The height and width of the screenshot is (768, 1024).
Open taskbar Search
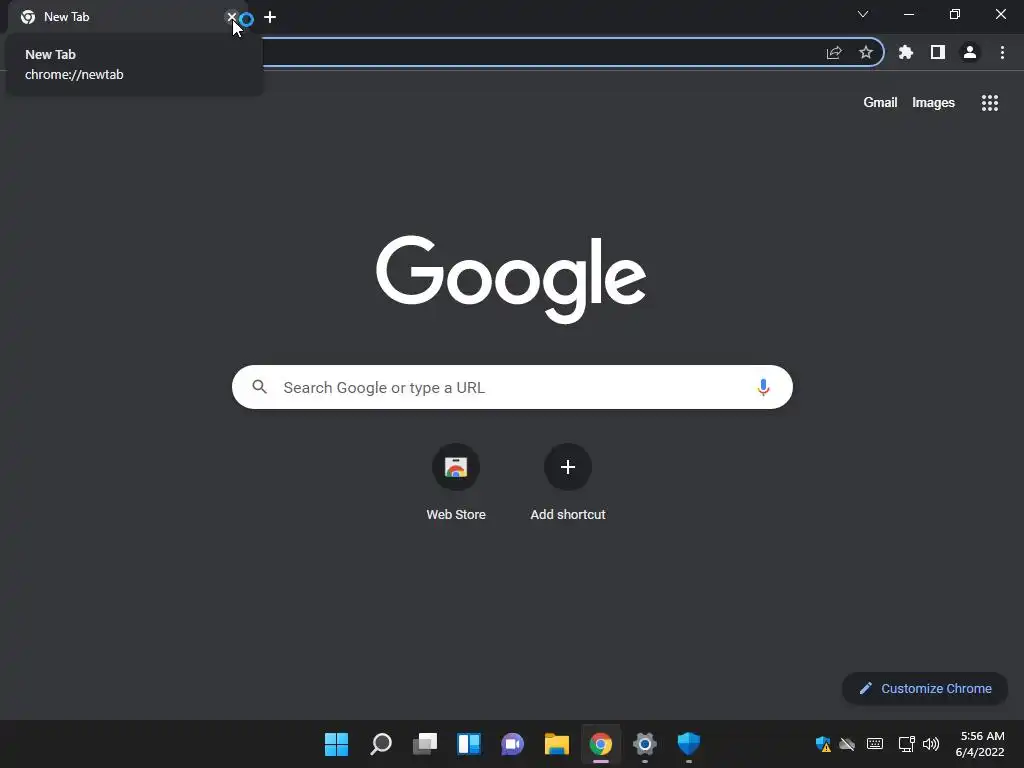[x=381, y=744]
